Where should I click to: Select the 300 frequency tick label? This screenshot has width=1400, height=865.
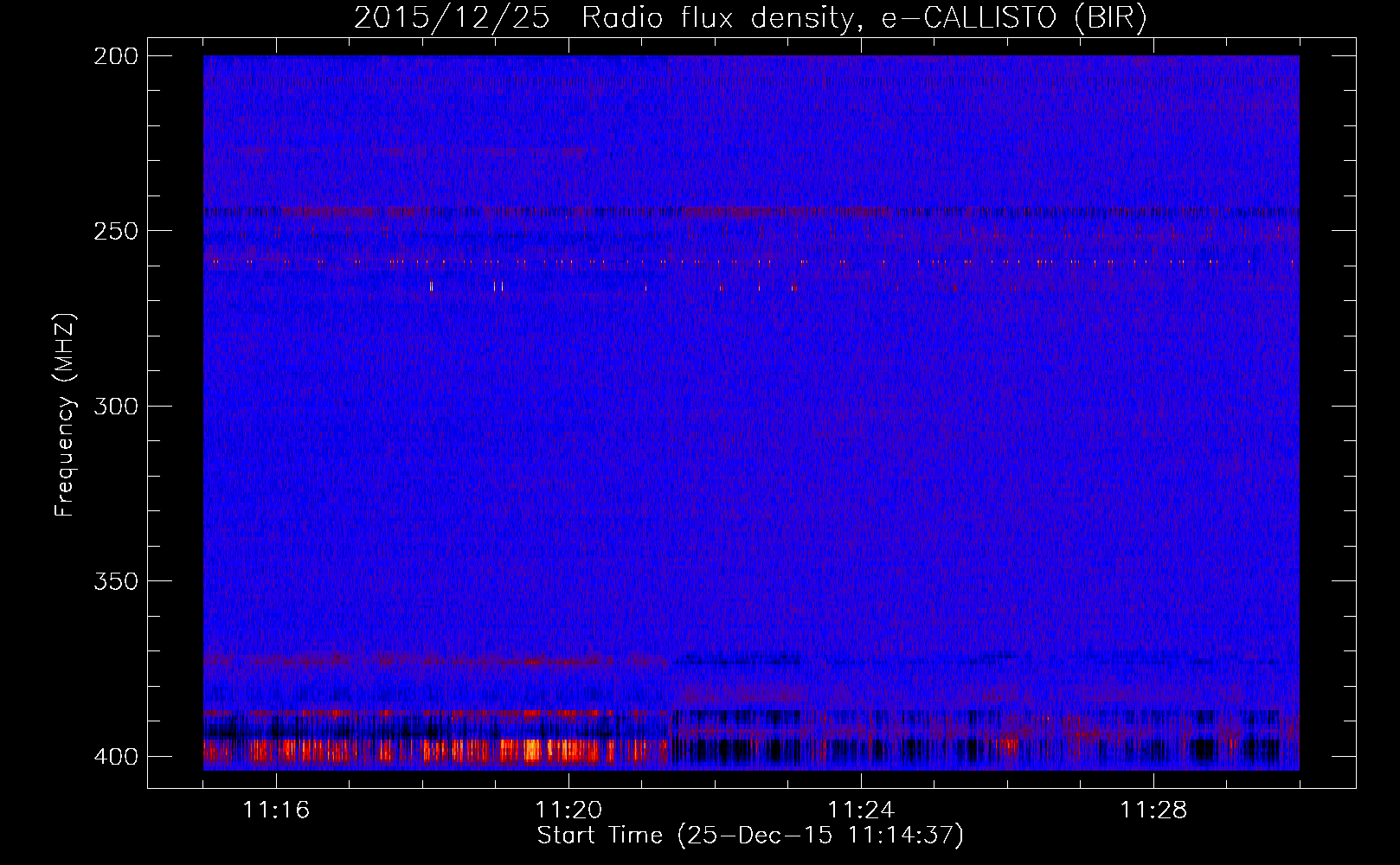coord(116,406)
